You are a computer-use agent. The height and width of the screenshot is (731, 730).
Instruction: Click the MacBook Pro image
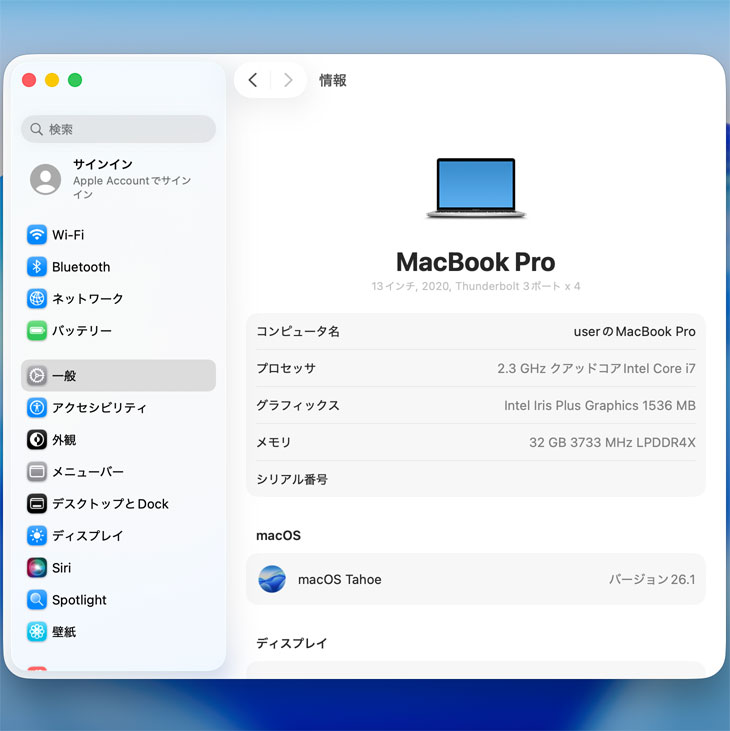tap(475, 188)
